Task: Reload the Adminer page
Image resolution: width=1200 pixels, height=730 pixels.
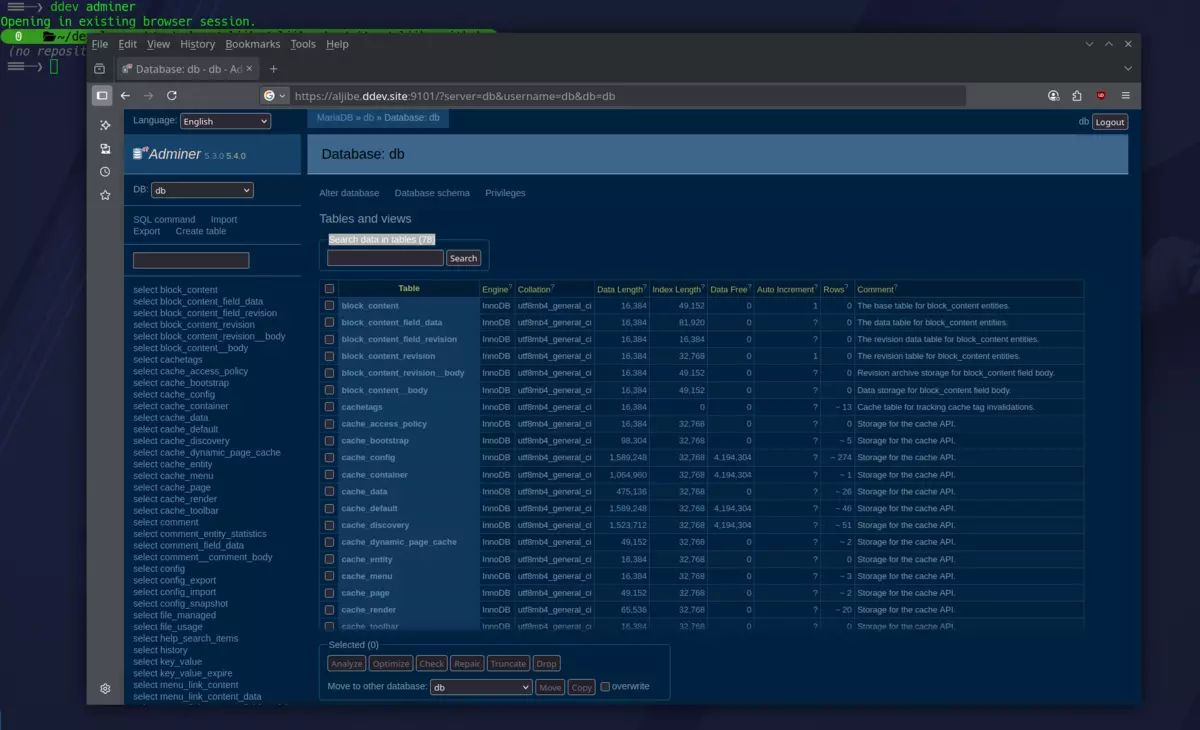Action: point(172,95)
